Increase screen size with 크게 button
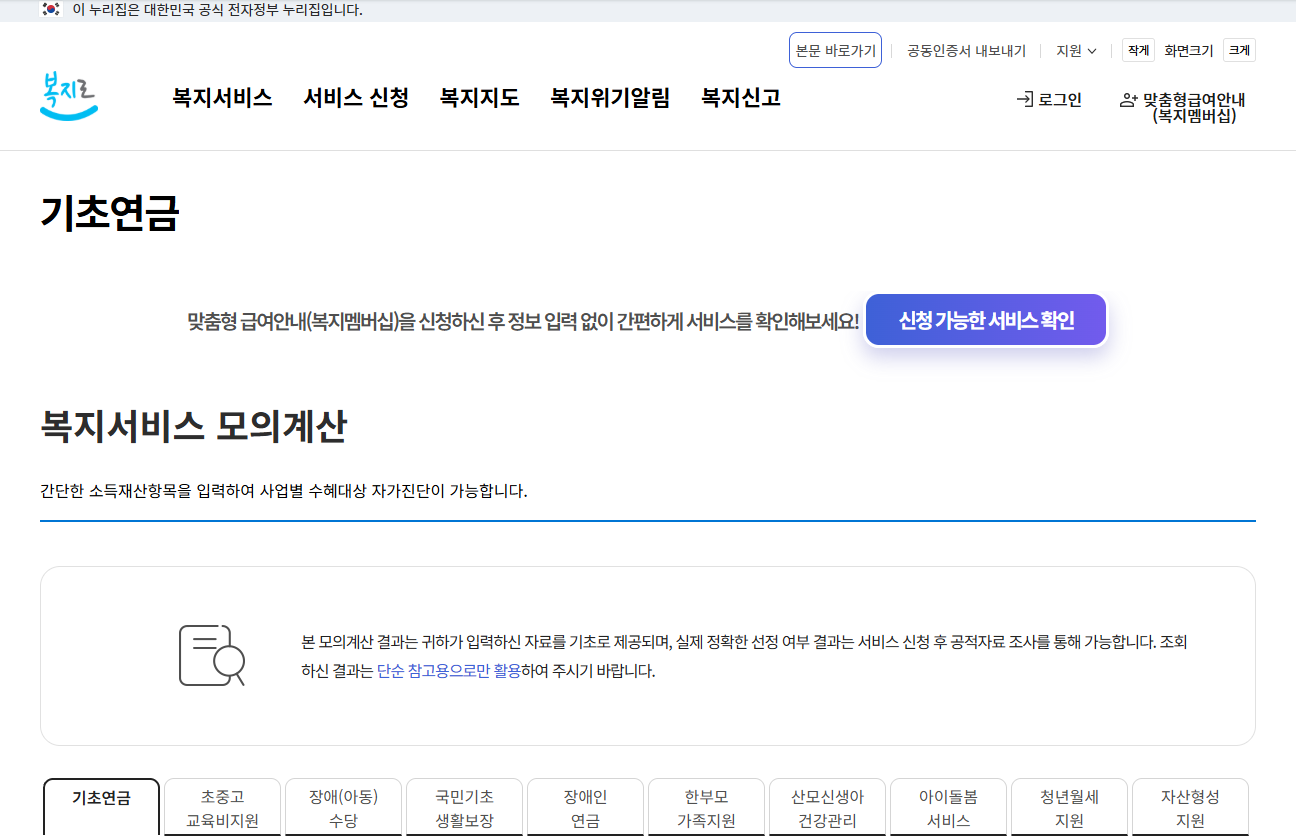This screenshot has width=1296, height=837. tap(1239, 50)
